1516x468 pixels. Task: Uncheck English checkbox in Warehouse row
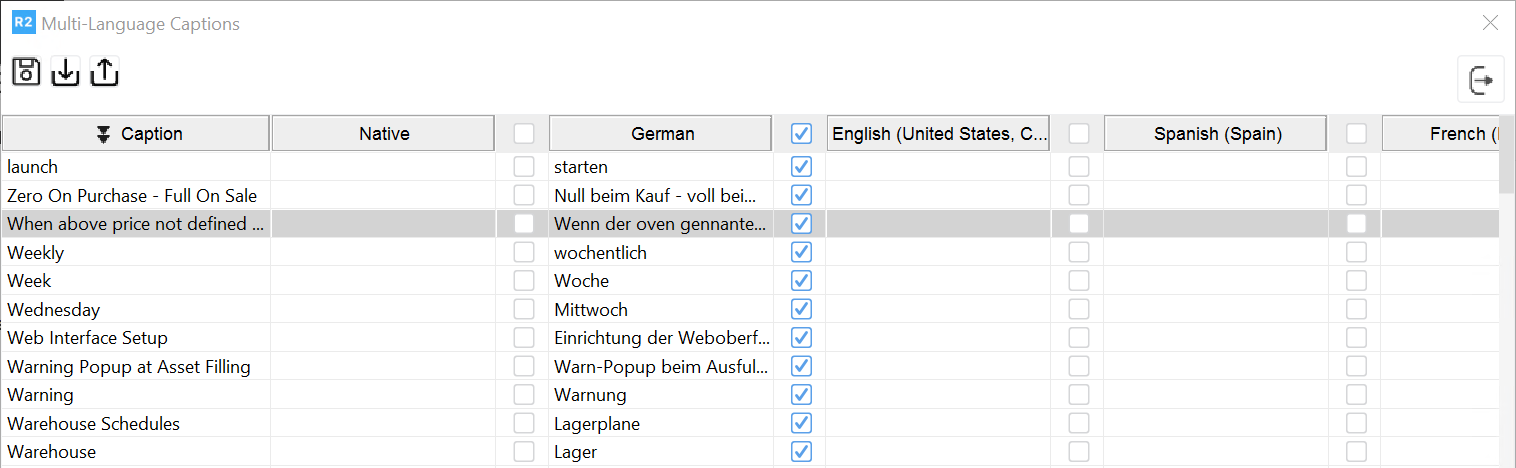click(801, 452)
